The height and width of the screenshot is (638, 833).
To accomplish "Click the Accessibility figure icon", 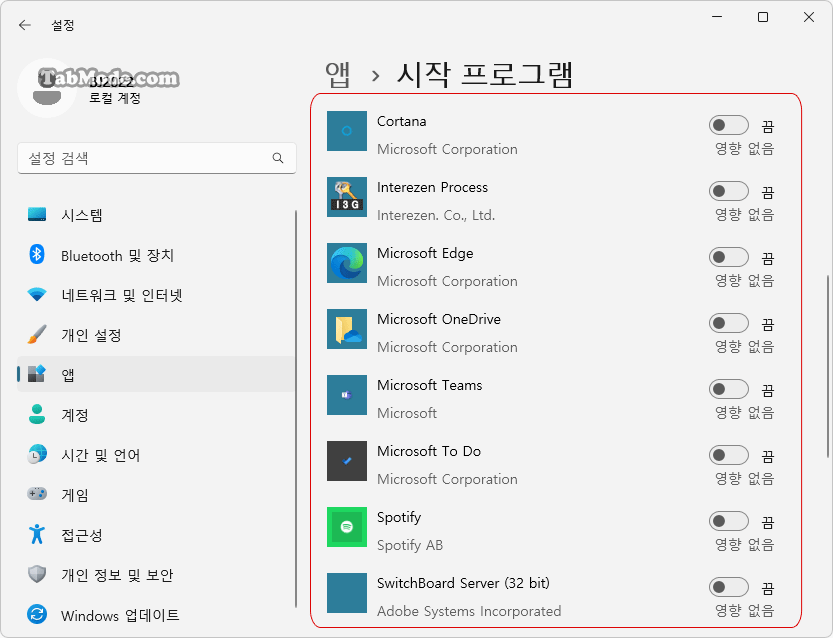I will 37,534.
